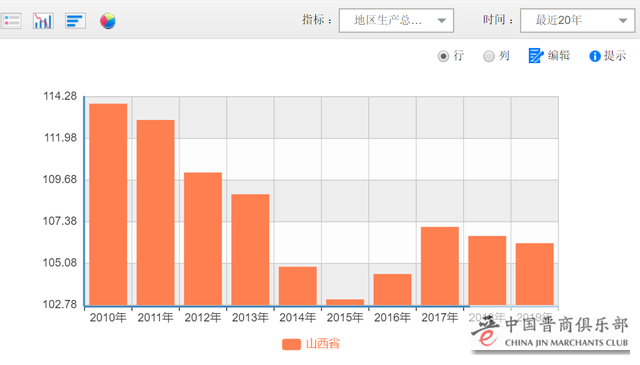Click the 编辑 edit pencil icon
Viewport: 640px width, 365px height.
click(536, 56)
